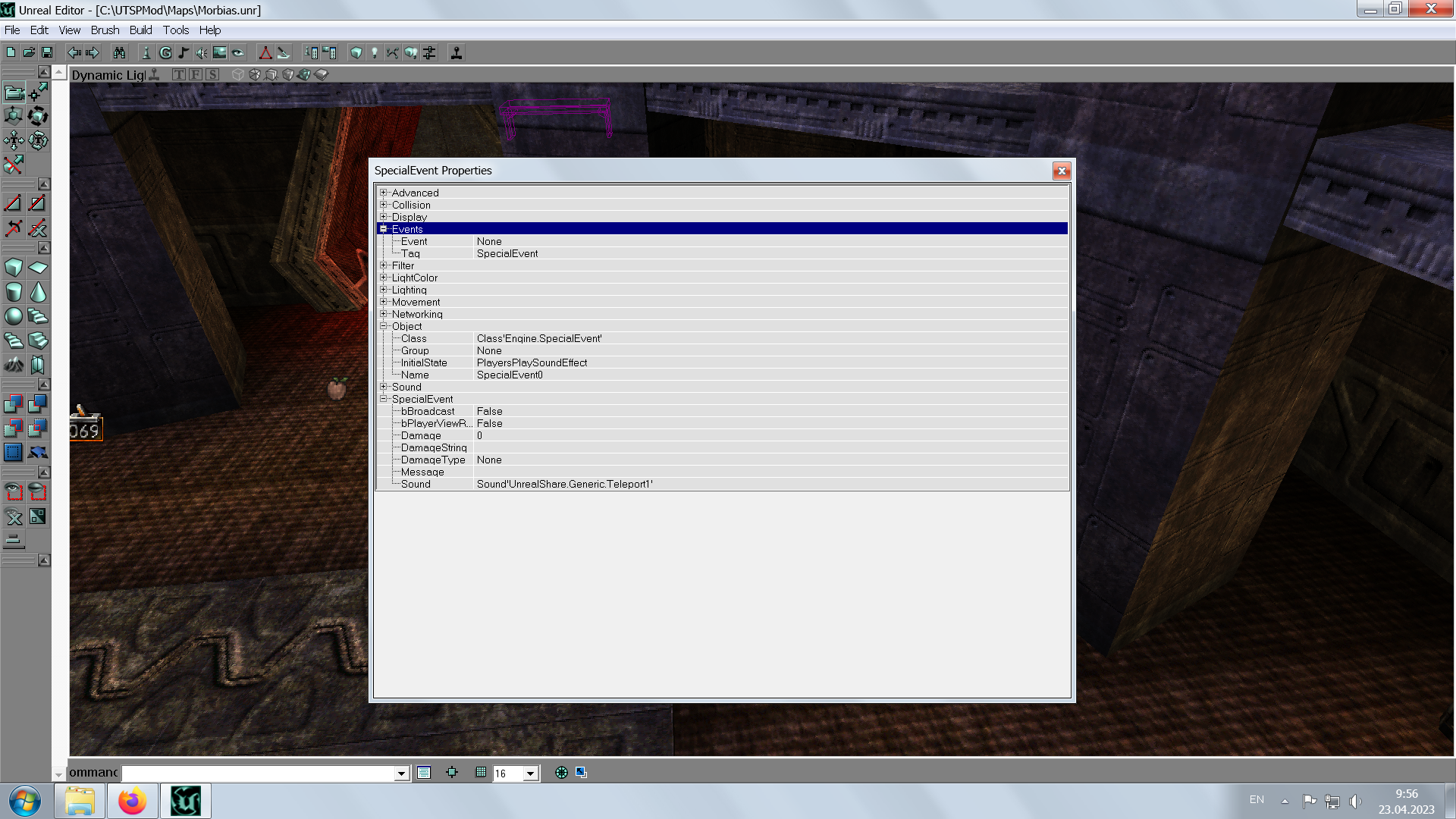The image size is (1456, 819).
Task: Toggle the F viewport mode button
Action: [196, 74]
